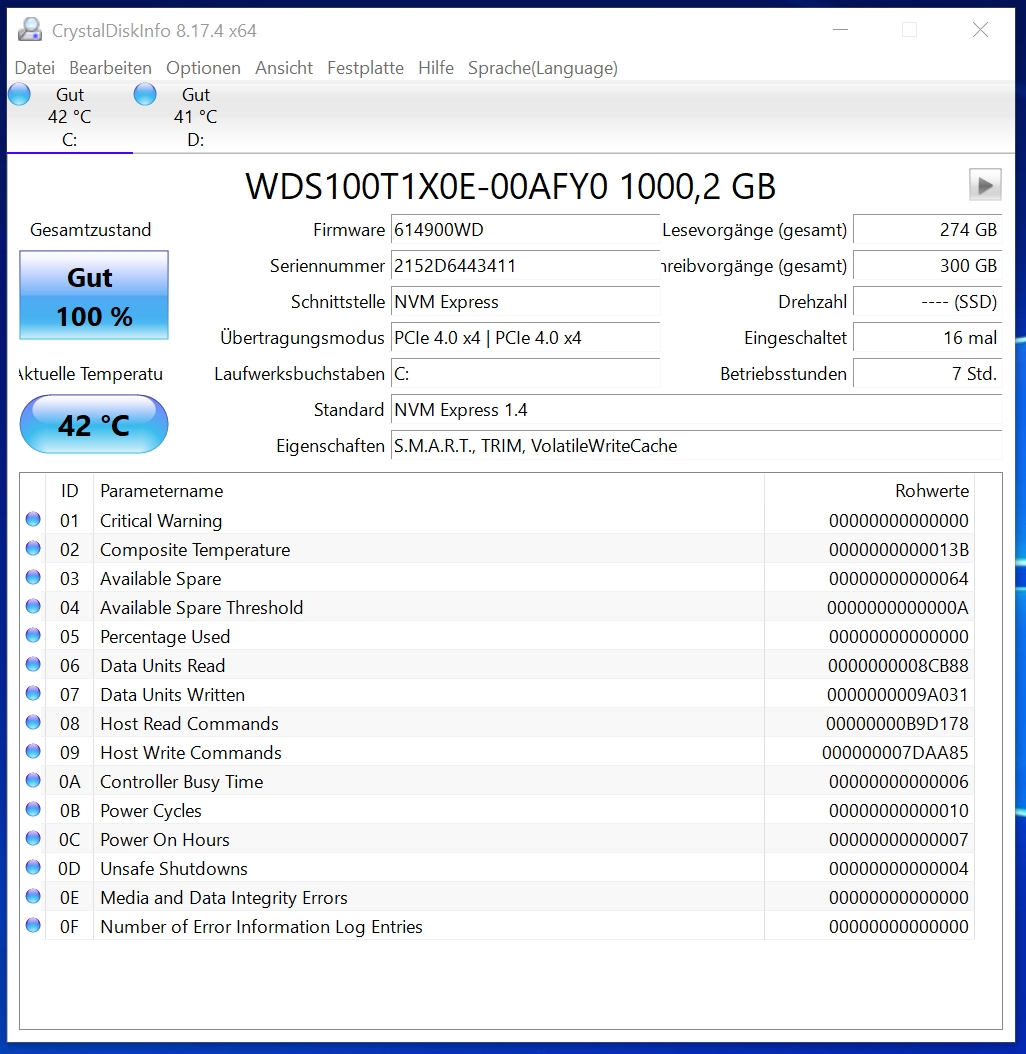Click status orb for Composite Temperature row
1026x1054 pixels.
point(33,549)
